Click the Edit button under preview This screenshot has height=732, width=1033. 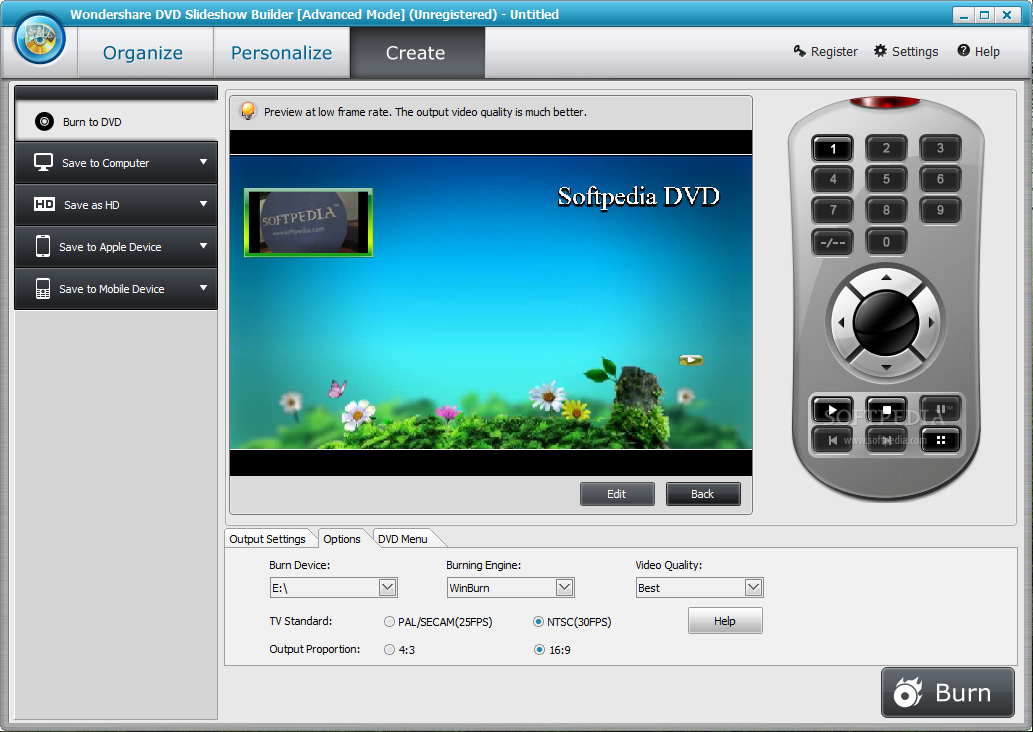tap(617, 494)
